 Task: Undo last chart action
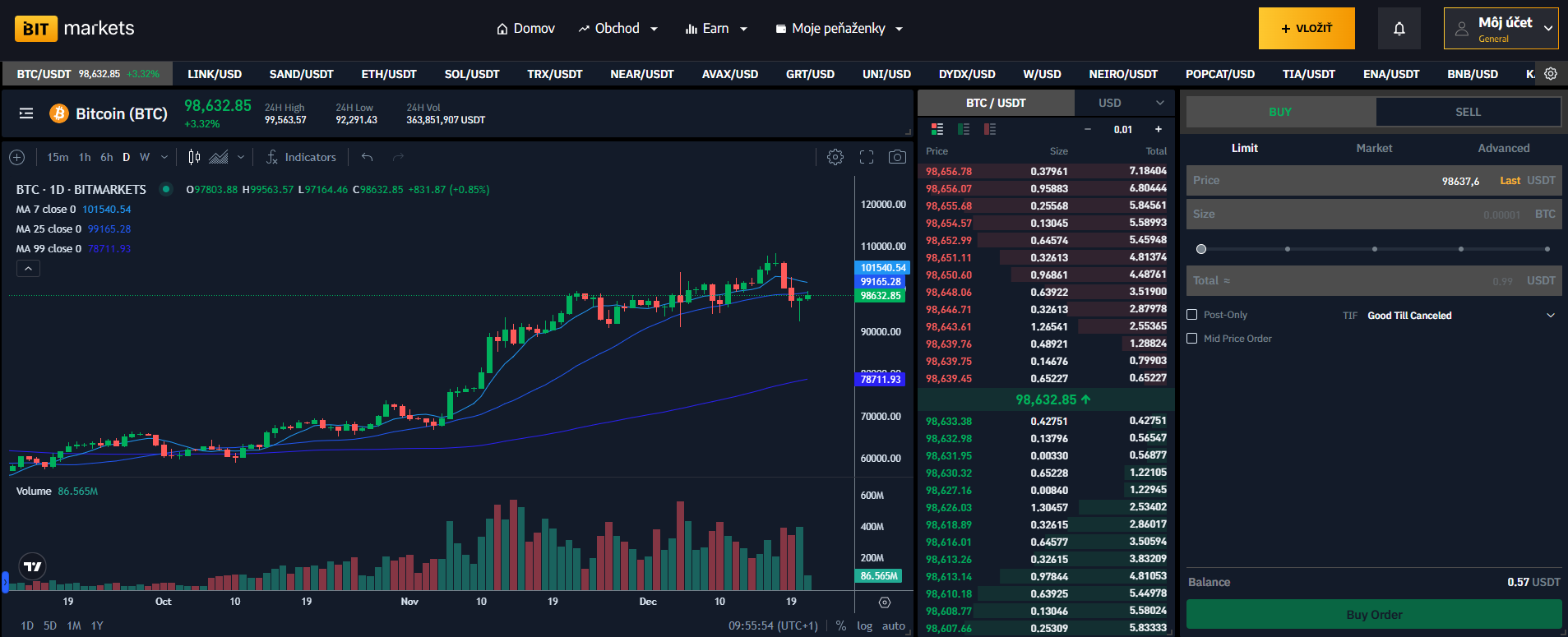[x=368, y=157]
